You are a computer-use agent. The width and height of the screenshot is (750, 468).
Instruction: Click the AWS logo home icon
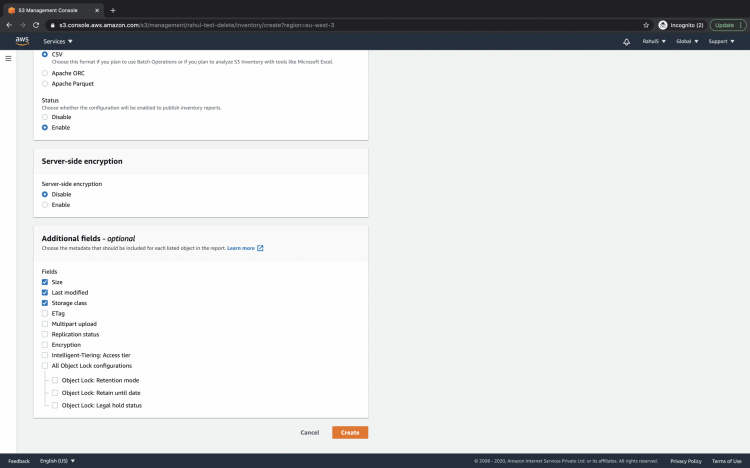tap(22, 41)
